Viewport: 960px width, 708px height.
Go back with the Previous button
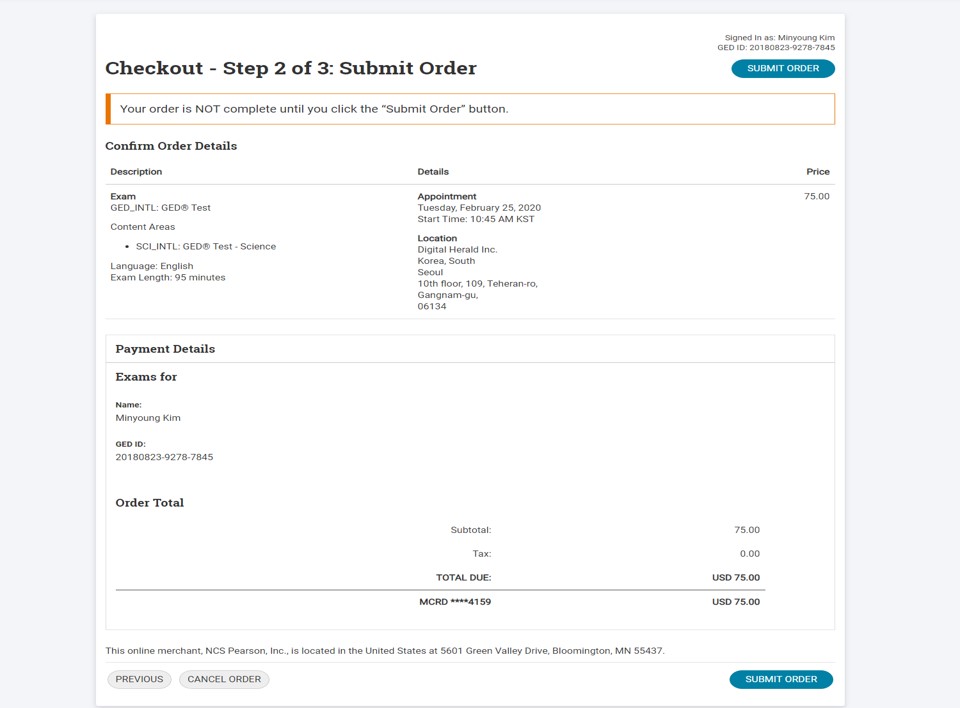point(139,679)
